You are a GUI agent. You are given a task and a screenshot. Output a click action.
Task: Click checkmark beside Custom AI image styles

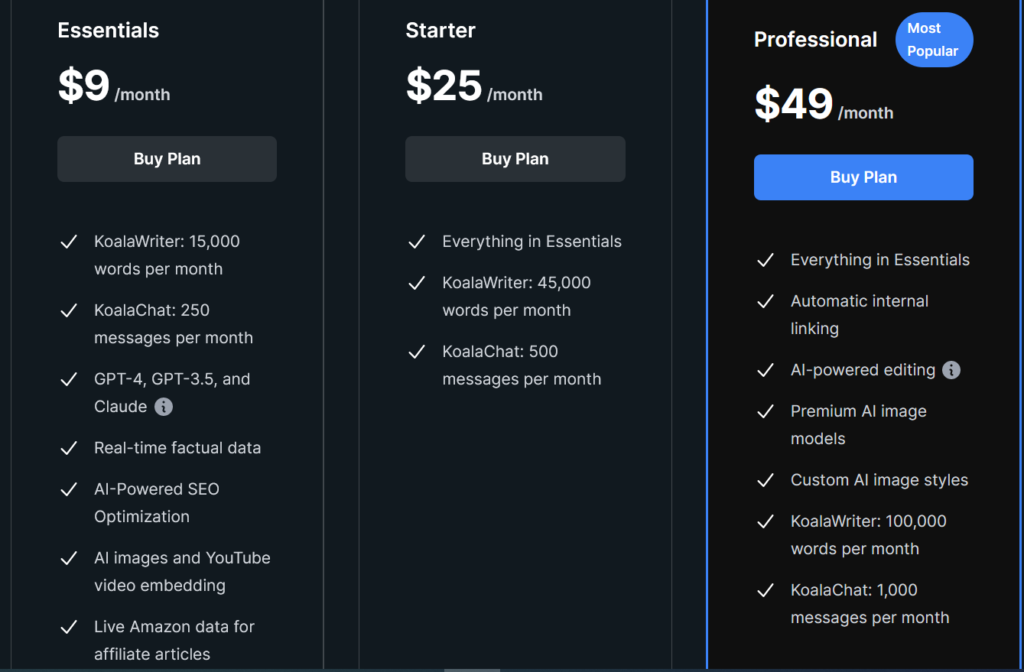click(x=765, y=481)
